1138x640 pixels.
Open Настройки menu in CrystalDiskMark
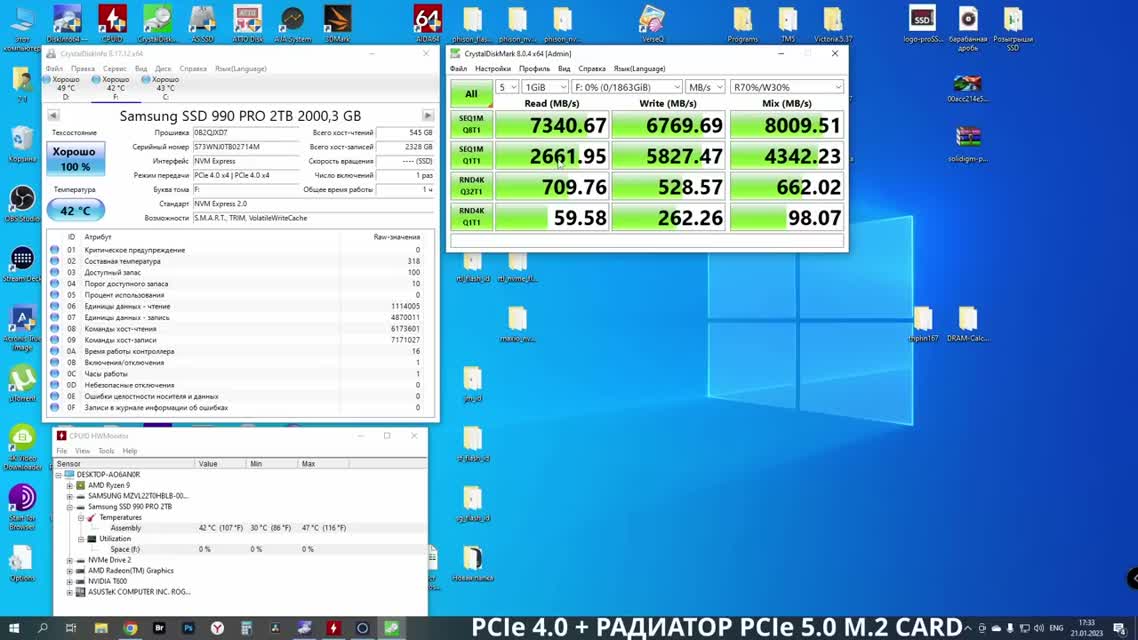click(x=493, y=68)
